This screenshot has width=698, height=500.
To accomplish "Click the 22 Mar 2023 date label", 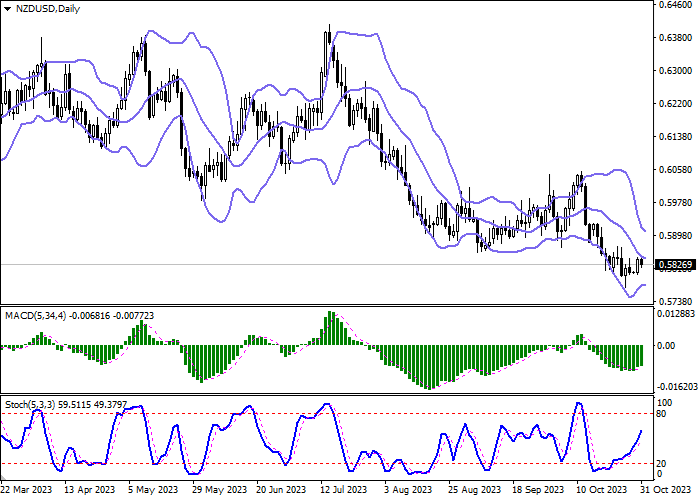I will (27, 491).
